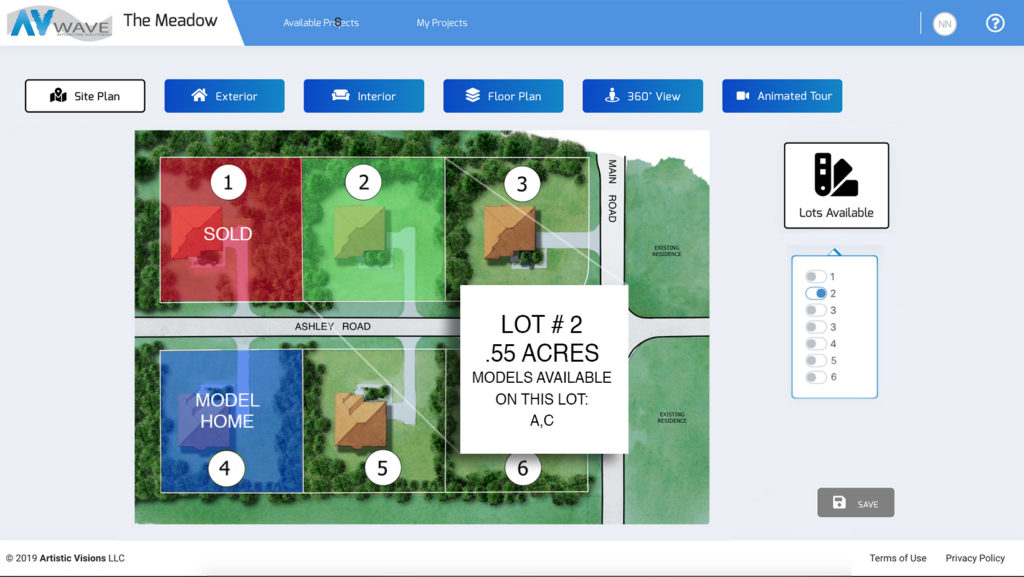1024x577 pixels.
Task: Open the Available Projects menu
Action: pos(320,23)
